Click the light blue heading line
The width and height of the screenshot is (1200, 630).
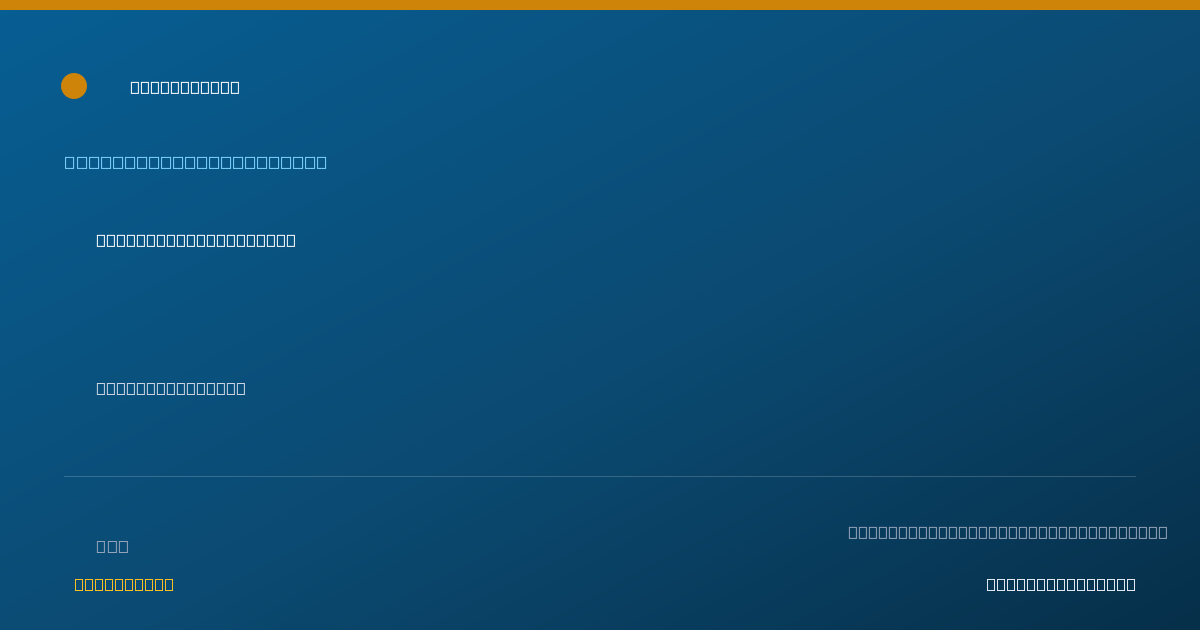[196, 162]
